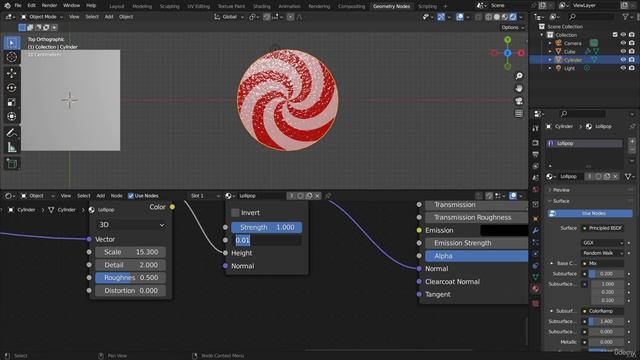Toggle proportional editing in viewport header
640x360 pixels.
pos(290,17)
